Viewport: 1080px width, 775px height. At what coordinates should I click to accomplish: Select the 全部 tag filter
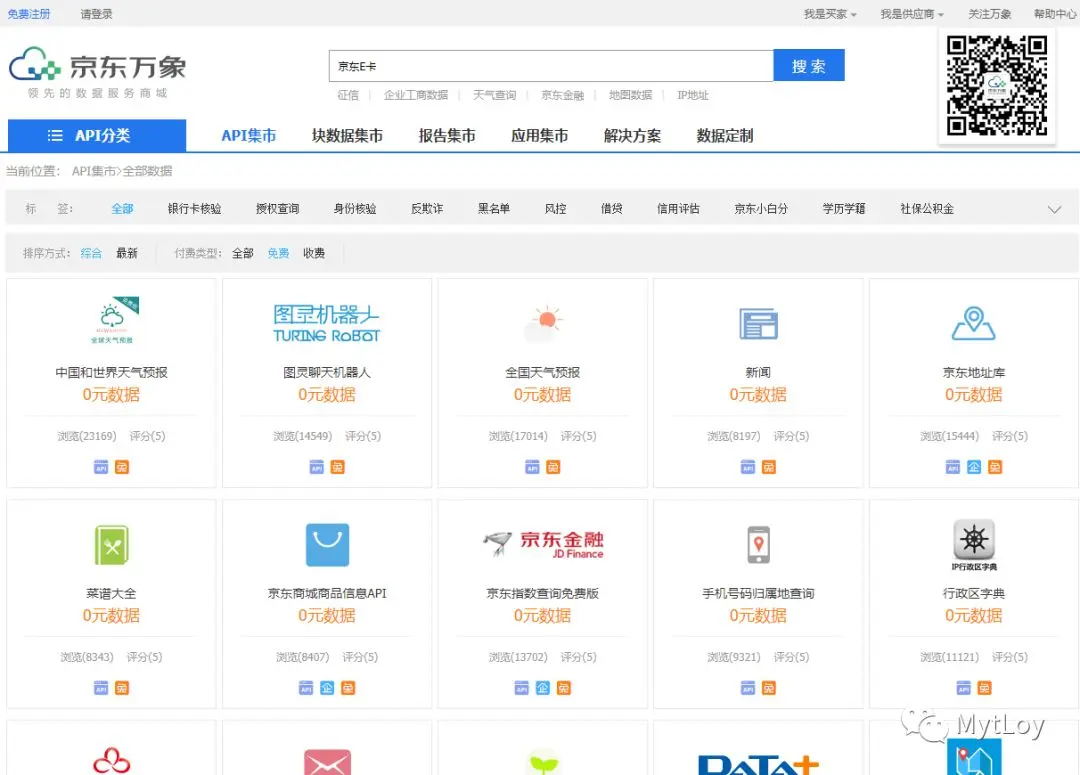click(123, 209)
